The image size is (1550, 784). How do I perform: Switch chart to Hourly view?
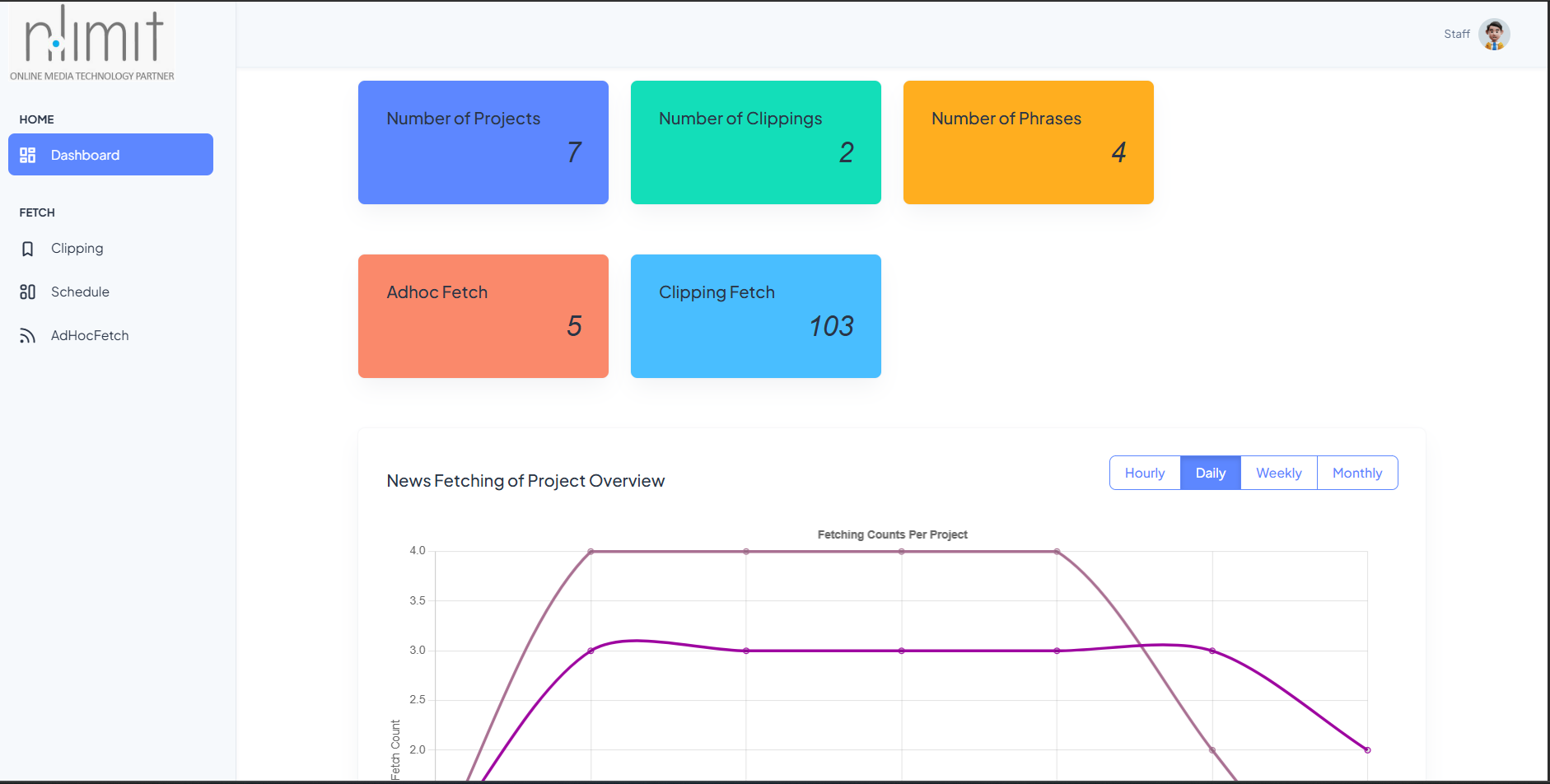tap(1144, 473)
